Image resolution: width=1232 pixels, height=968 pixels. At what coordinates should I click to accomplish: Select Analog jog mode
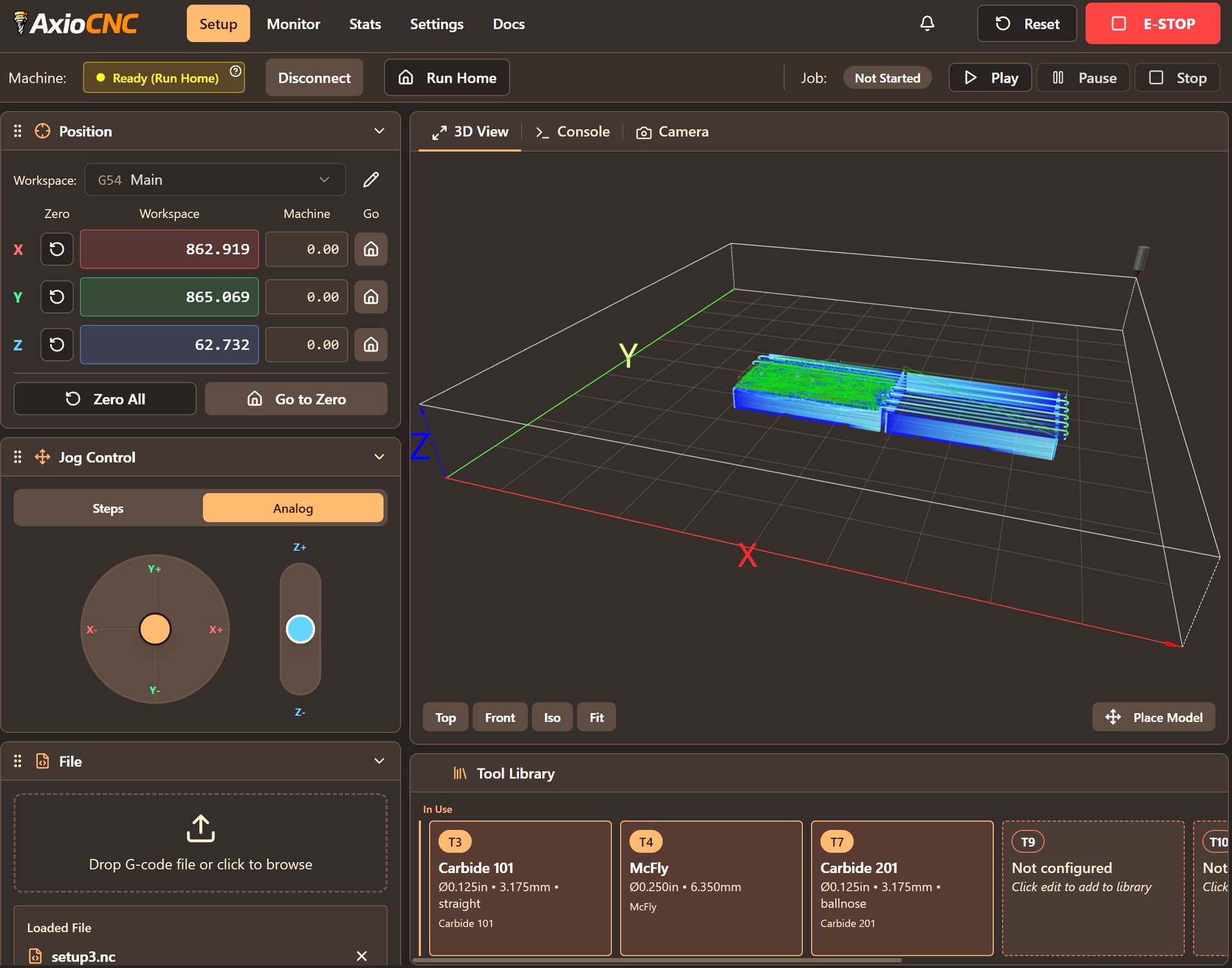(x=293, y=508)
